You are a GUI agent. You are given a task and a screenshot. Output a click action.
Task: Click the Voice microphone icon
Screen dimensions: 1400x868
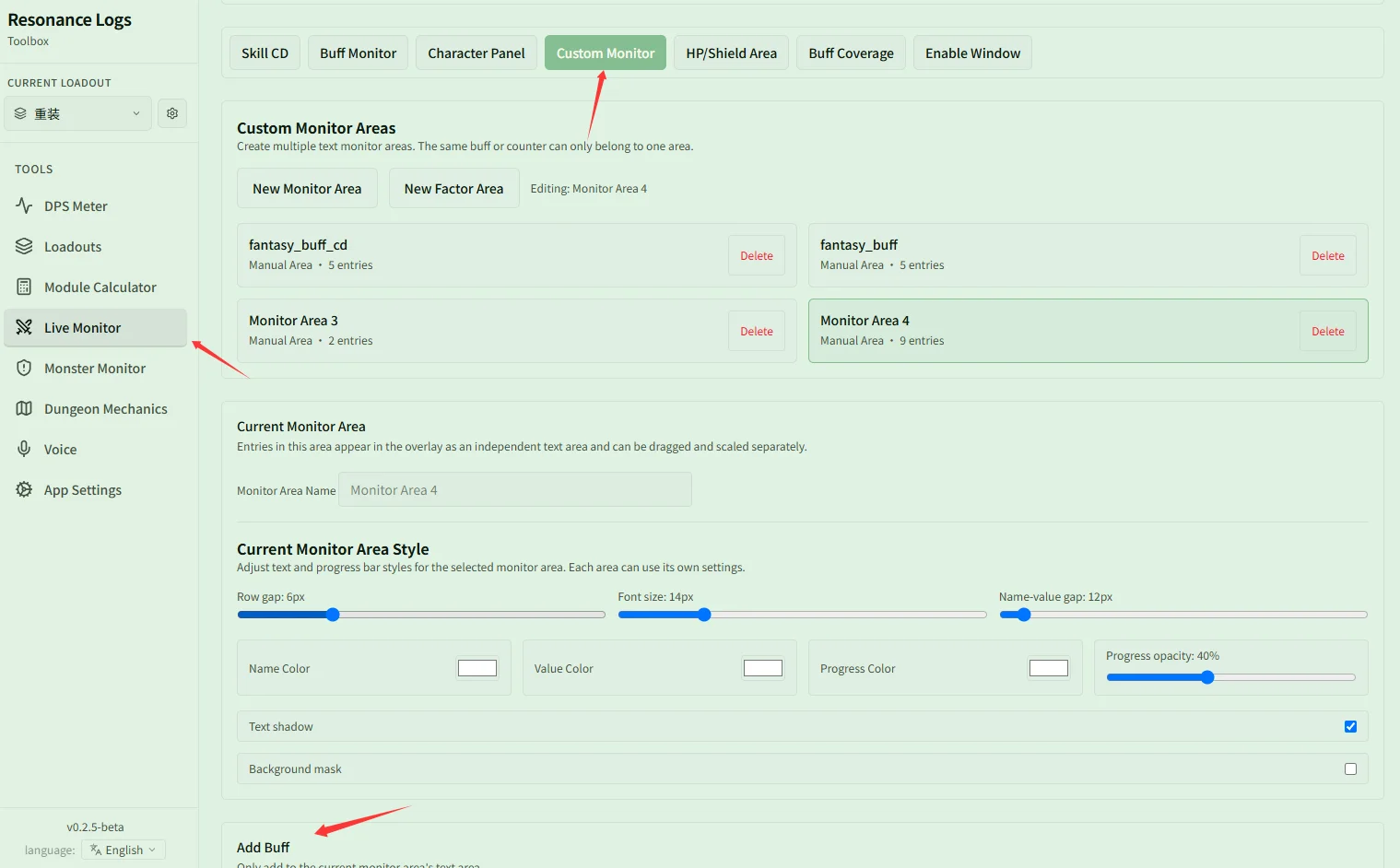click(x=24, y=449)
